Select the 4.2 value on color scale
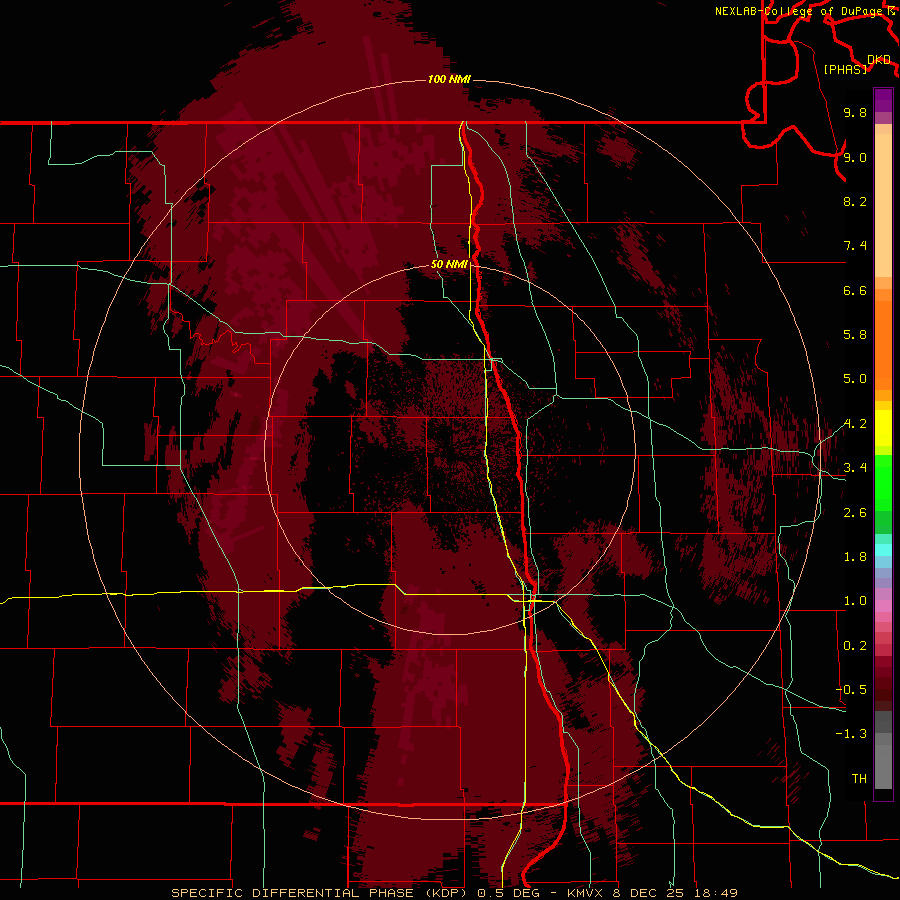Screen dimensions: 900x900 855,424
